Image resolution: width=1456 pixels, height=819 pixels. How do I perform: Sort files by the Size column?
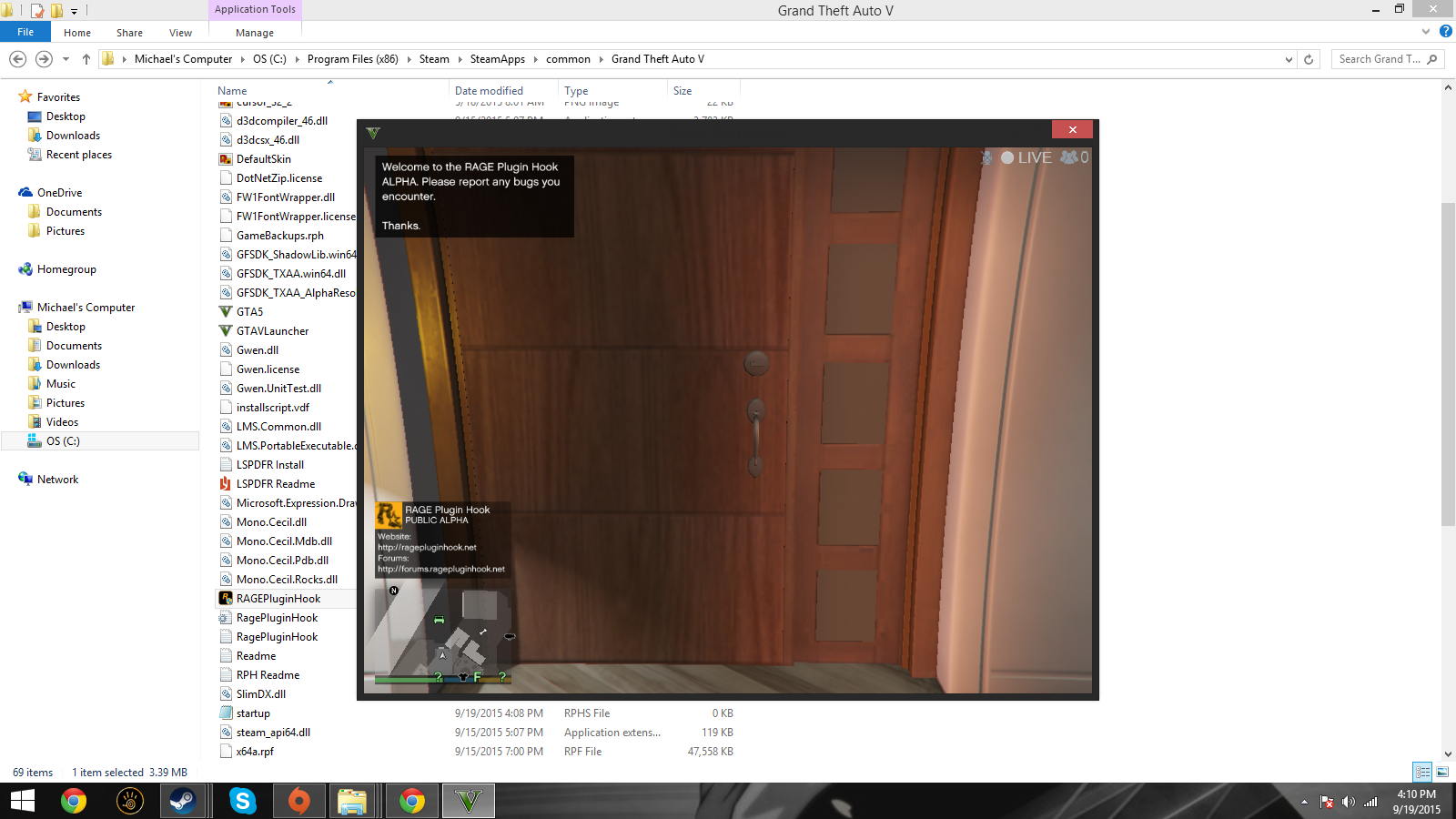point(703,91)
